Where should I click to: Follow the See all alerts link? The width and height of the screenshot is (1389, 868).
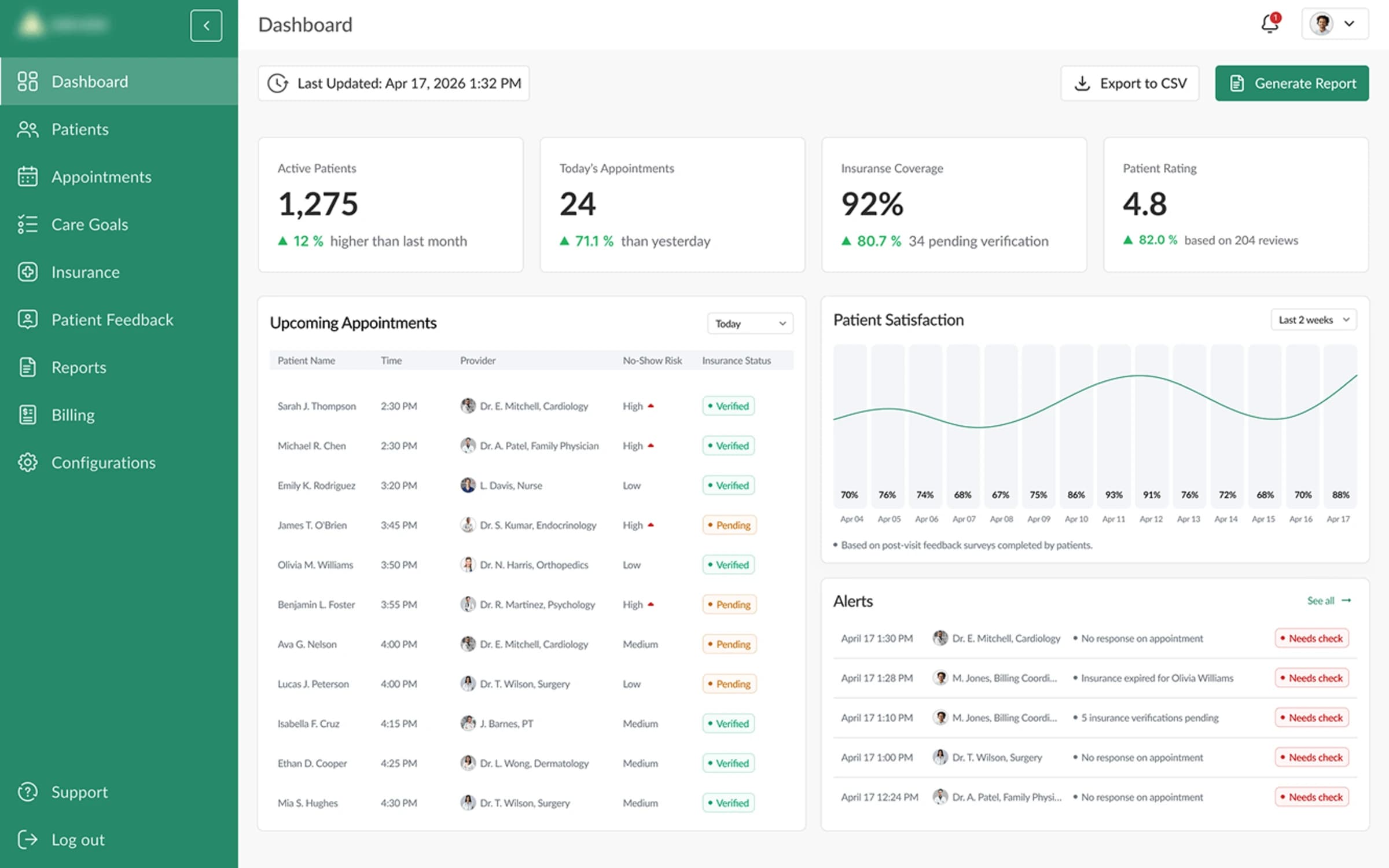(x=1329, y=601)
